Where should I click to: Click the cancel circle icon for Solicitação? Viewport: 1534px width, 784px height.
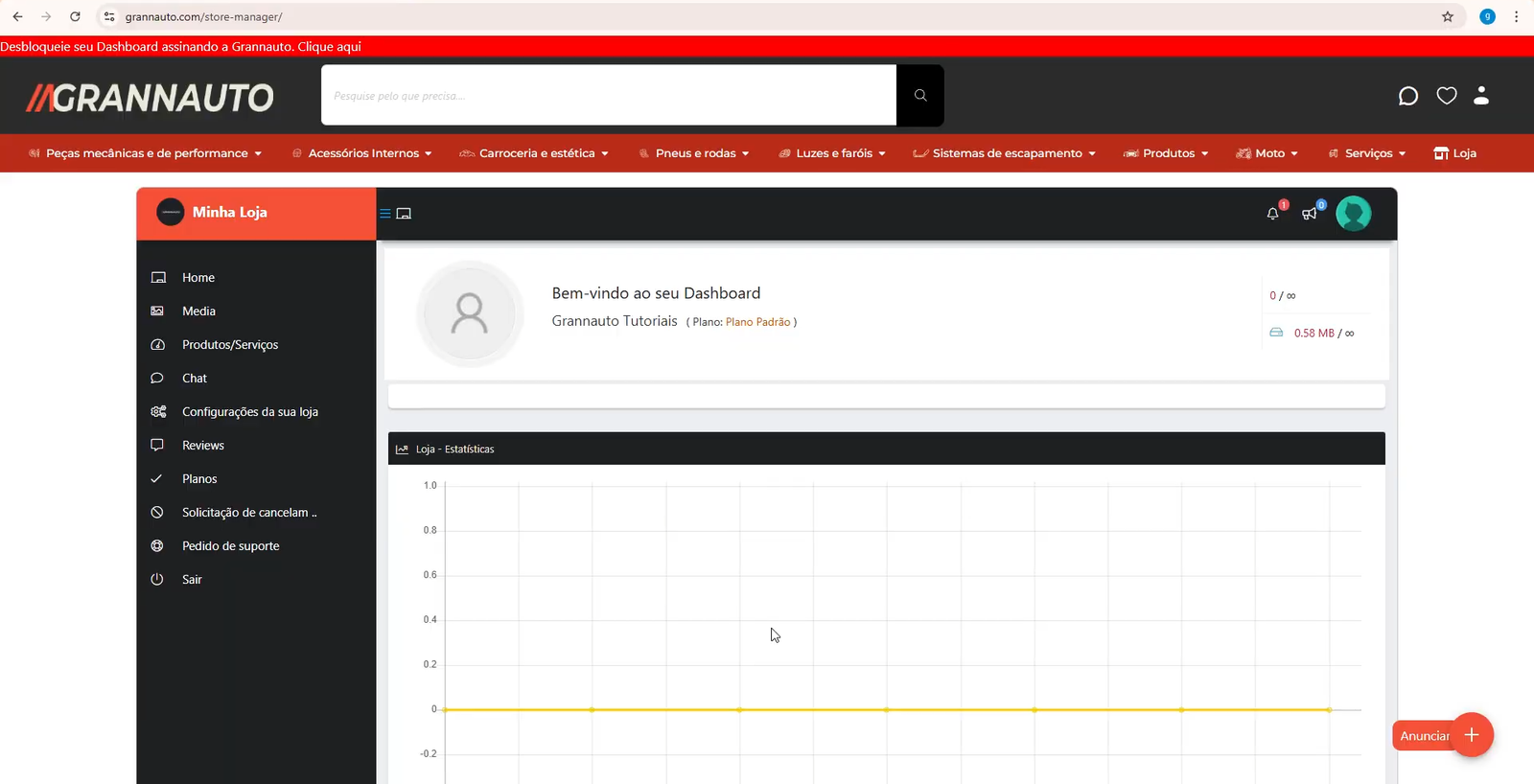[157, 513]
